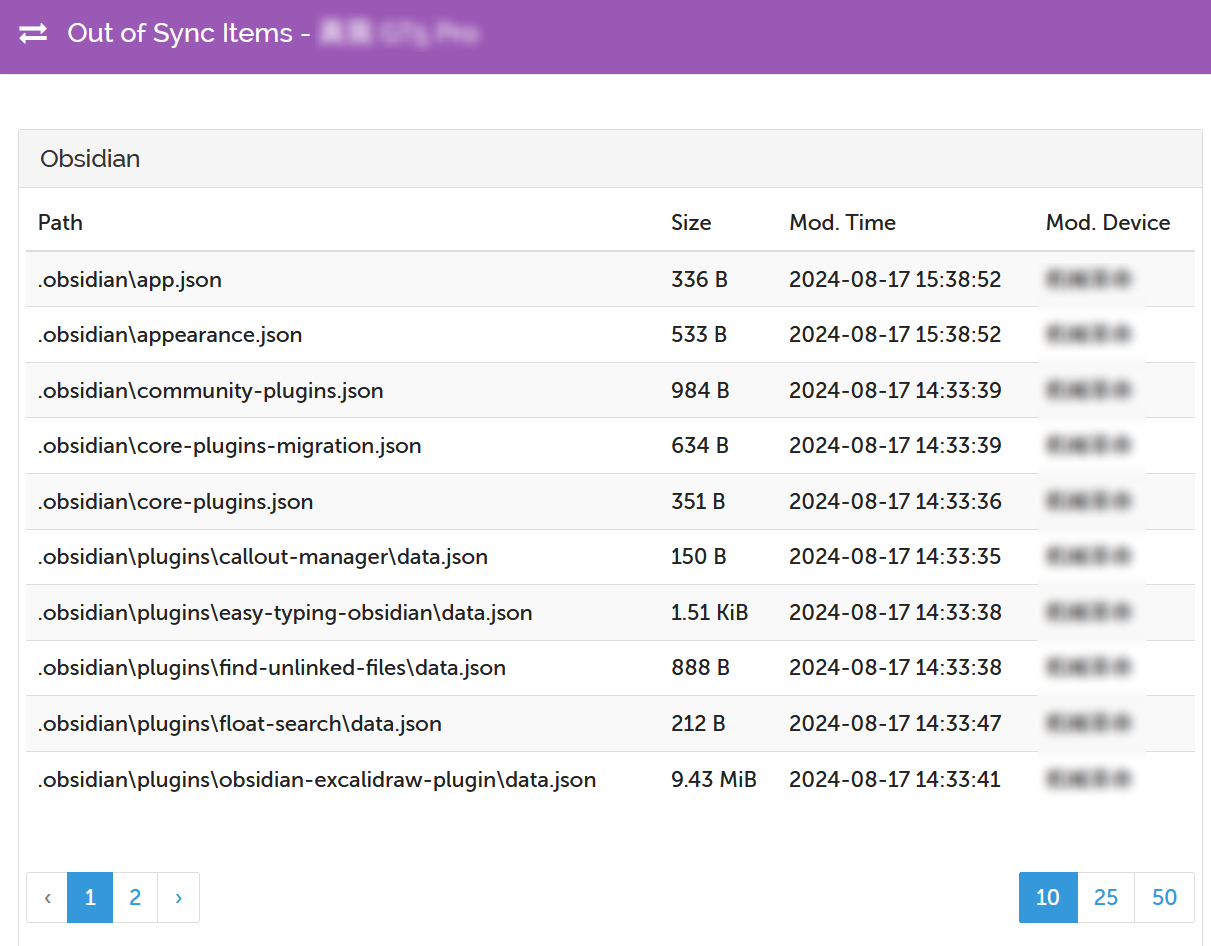Image resolution: width=1211 pixels, height=946 pixels.
Task: Go to page 2 of results
Action: [x=135, y=897]
